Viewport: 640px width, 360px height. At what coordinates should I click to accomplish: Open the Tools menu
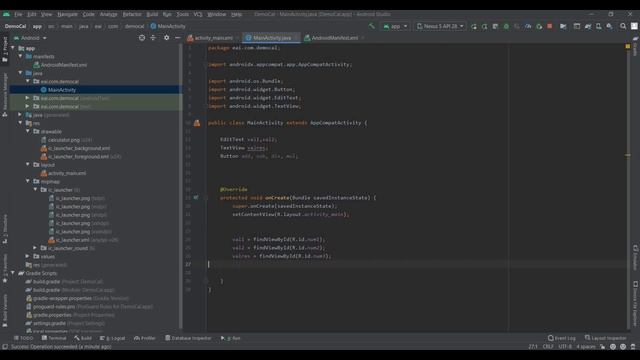point(183,14)
